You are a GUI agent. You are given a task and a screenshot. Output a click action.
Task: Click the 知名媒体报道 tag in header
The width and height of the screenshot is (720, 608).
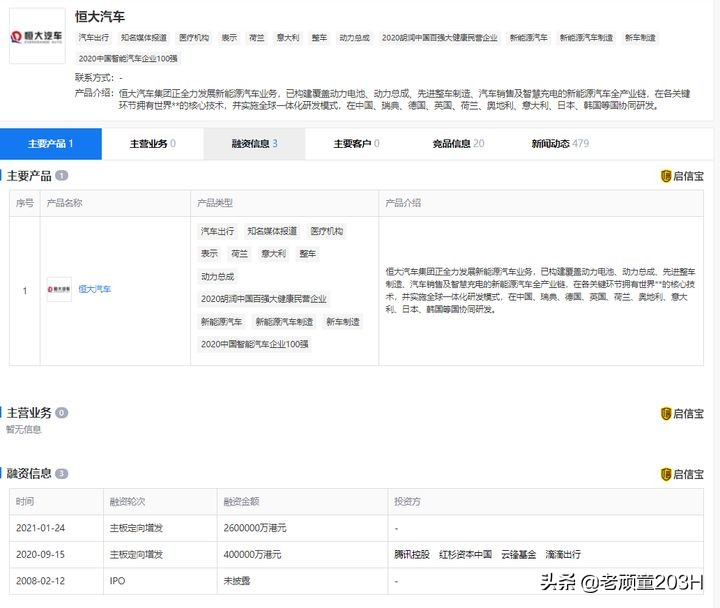pos(144,38)
